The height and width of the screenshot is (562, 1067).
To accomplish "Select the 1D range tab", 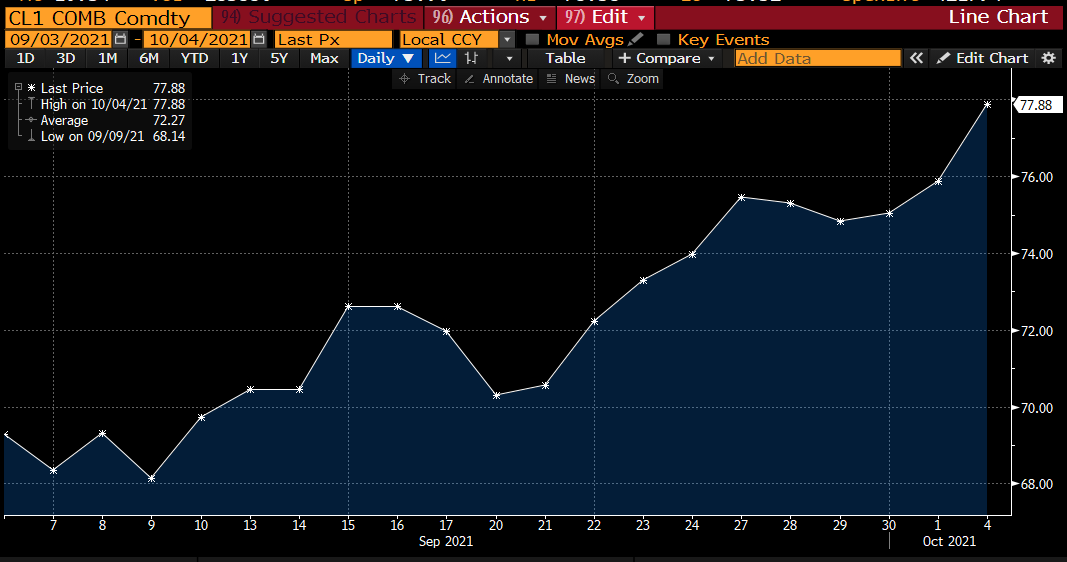I will coord(25,59).
